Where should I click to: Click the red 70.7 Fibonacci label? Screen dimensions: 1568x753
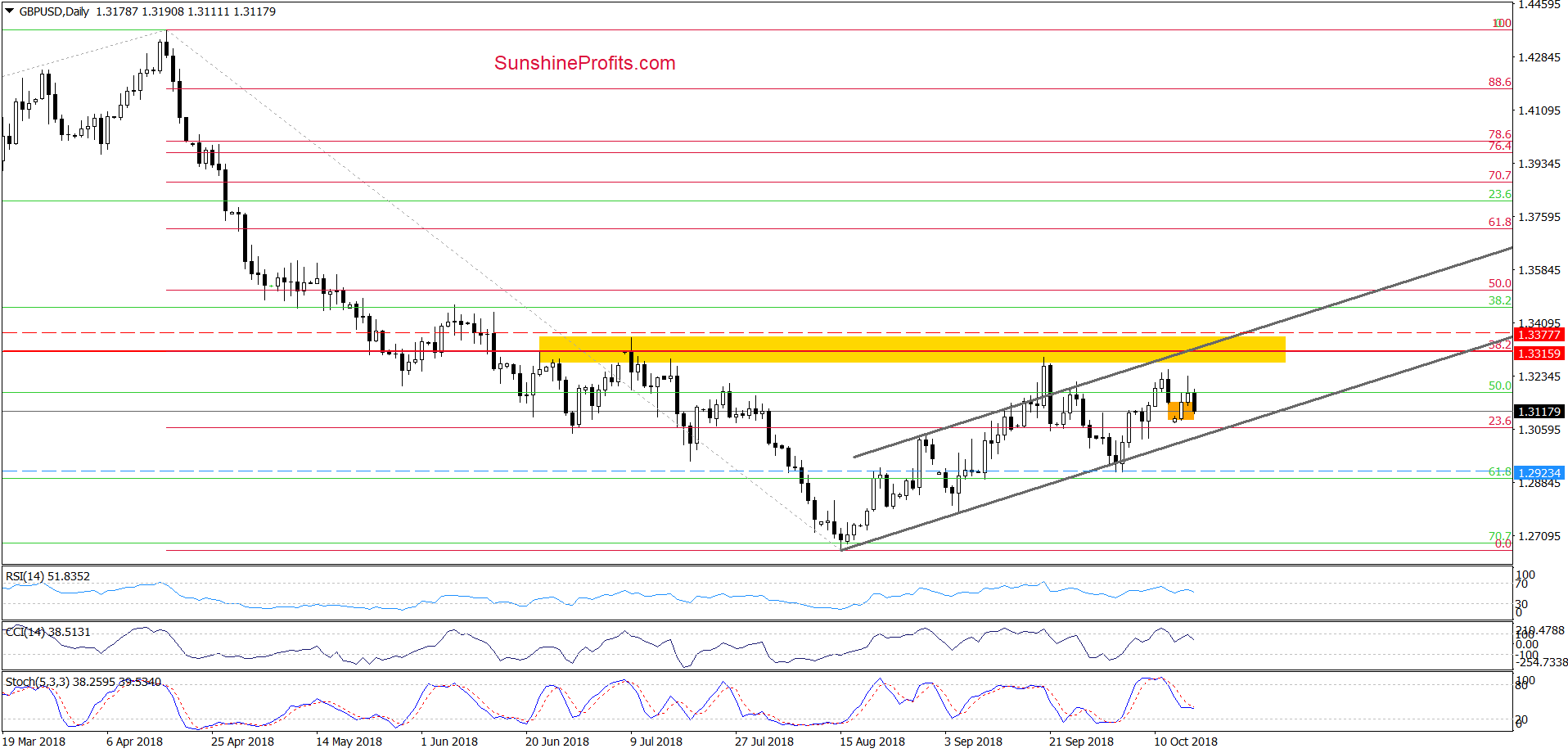pyautogui.click(x=1499, y=175)
